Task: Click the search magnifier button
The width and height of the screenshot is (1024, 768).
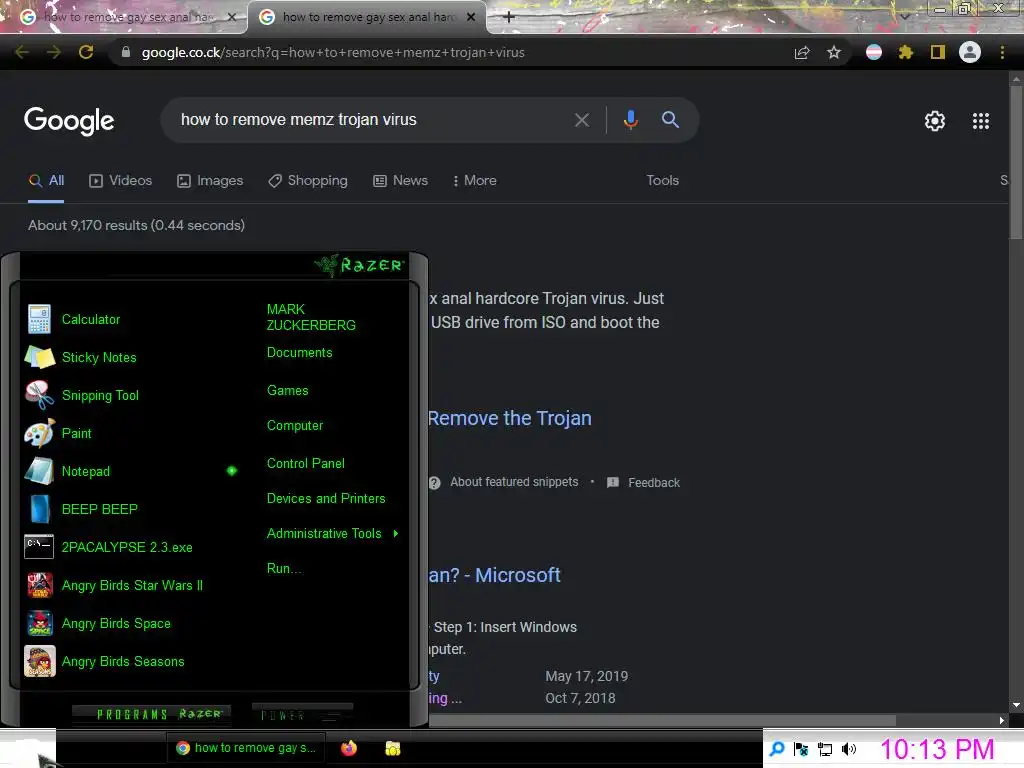Action: coord(670,120)
